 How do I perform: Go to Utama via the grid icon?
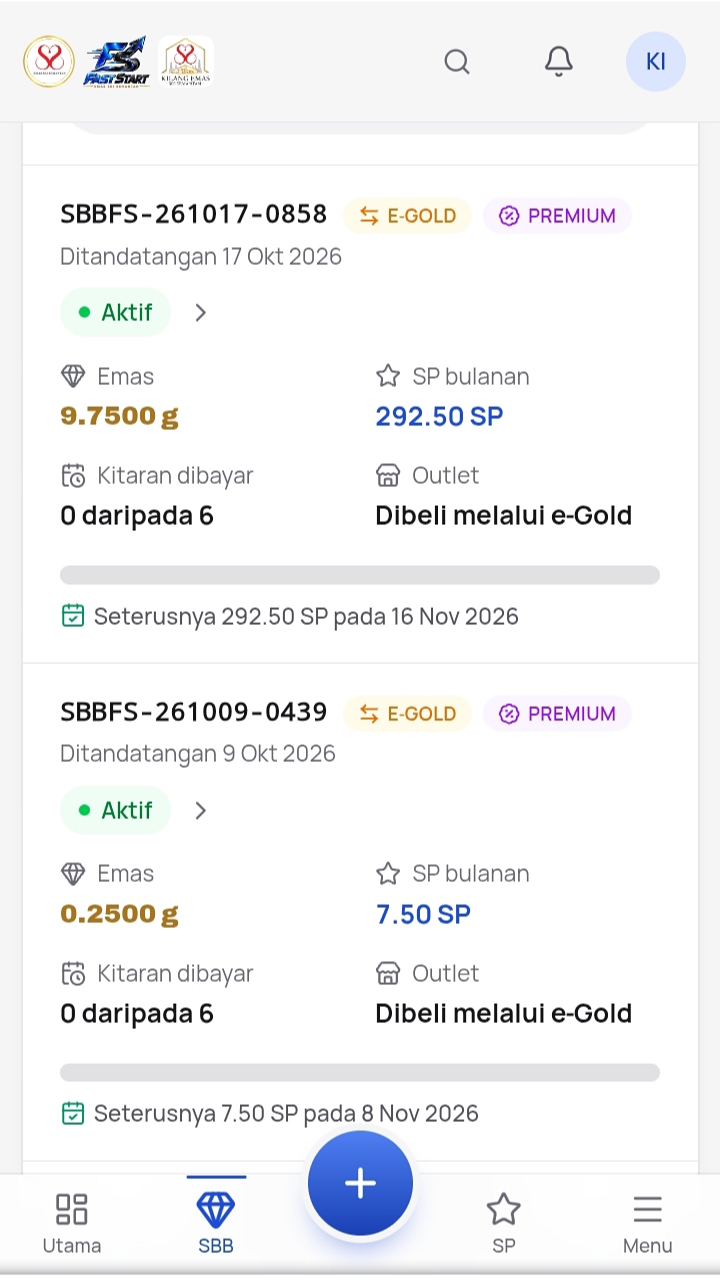tap(72, 1223)
